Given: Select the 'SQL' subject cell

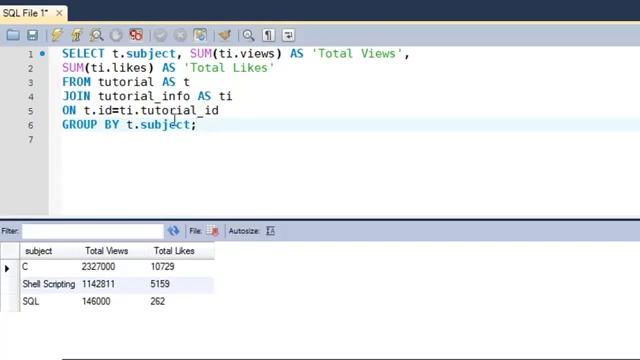Looking at the screenshot, I should [31, 302].
